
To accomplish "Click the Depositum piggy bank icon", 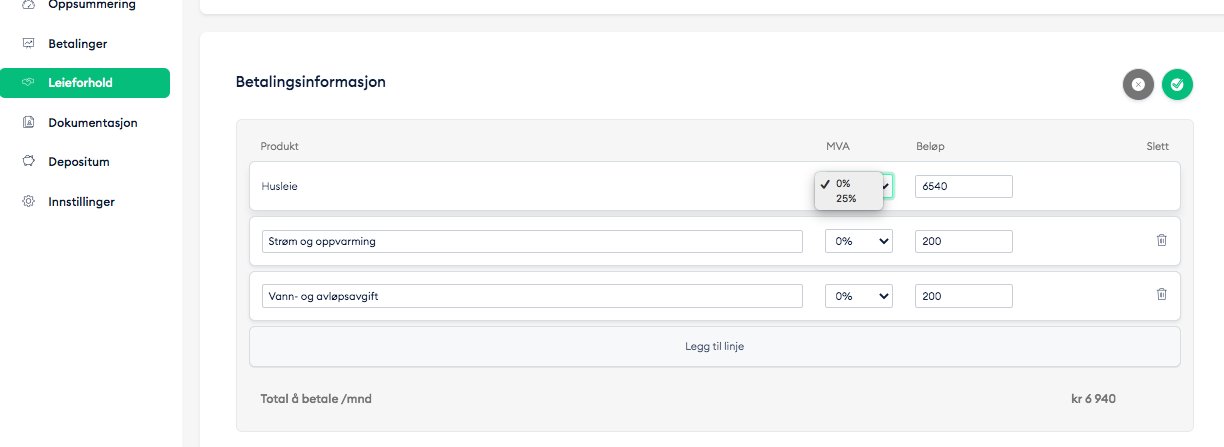I will point(29,162).
